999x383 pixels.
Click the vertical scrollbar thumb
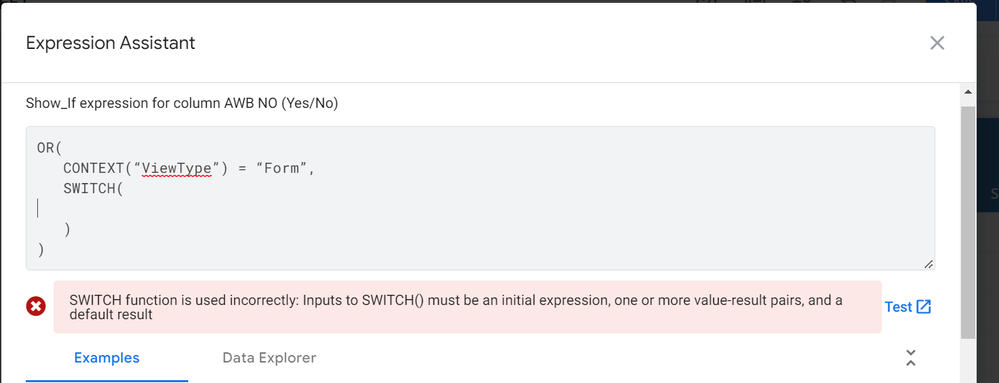click(968, 223)
